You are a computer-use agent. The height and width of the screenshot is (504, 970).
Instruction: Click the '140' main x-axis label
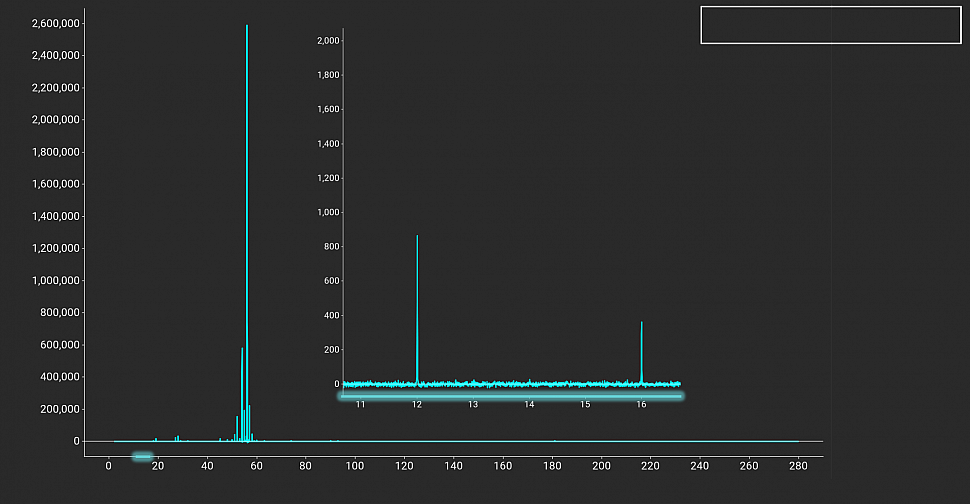point(453,466)
